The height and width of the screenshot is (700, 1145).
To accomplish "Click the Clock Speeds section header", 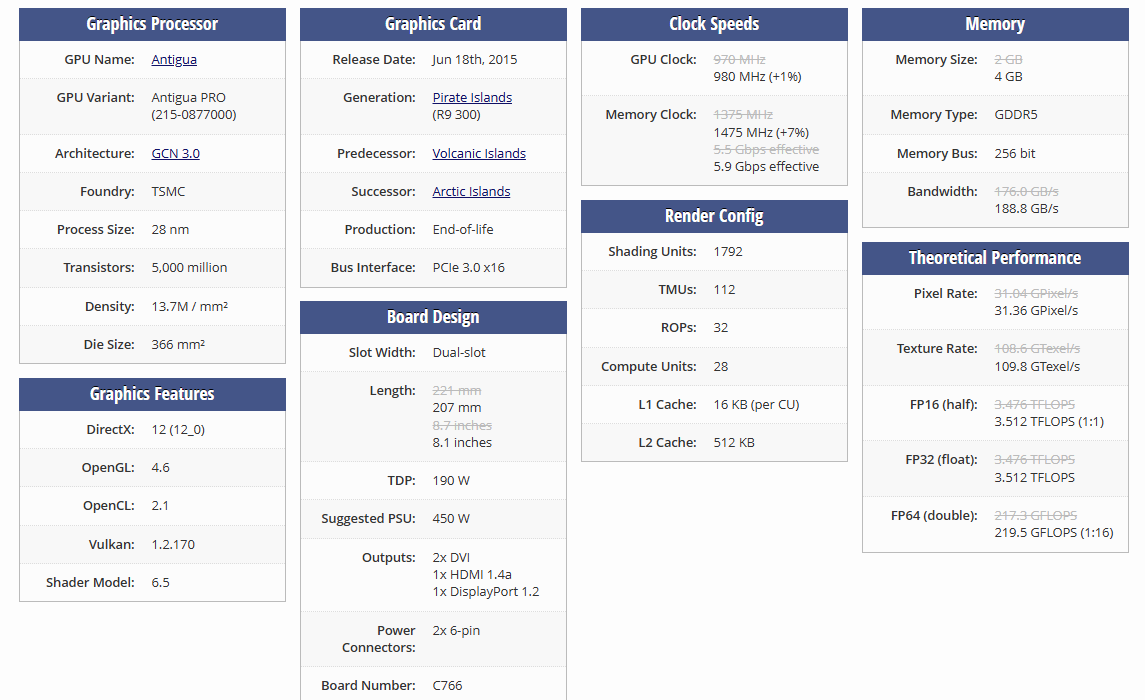I will coord(714,24).
